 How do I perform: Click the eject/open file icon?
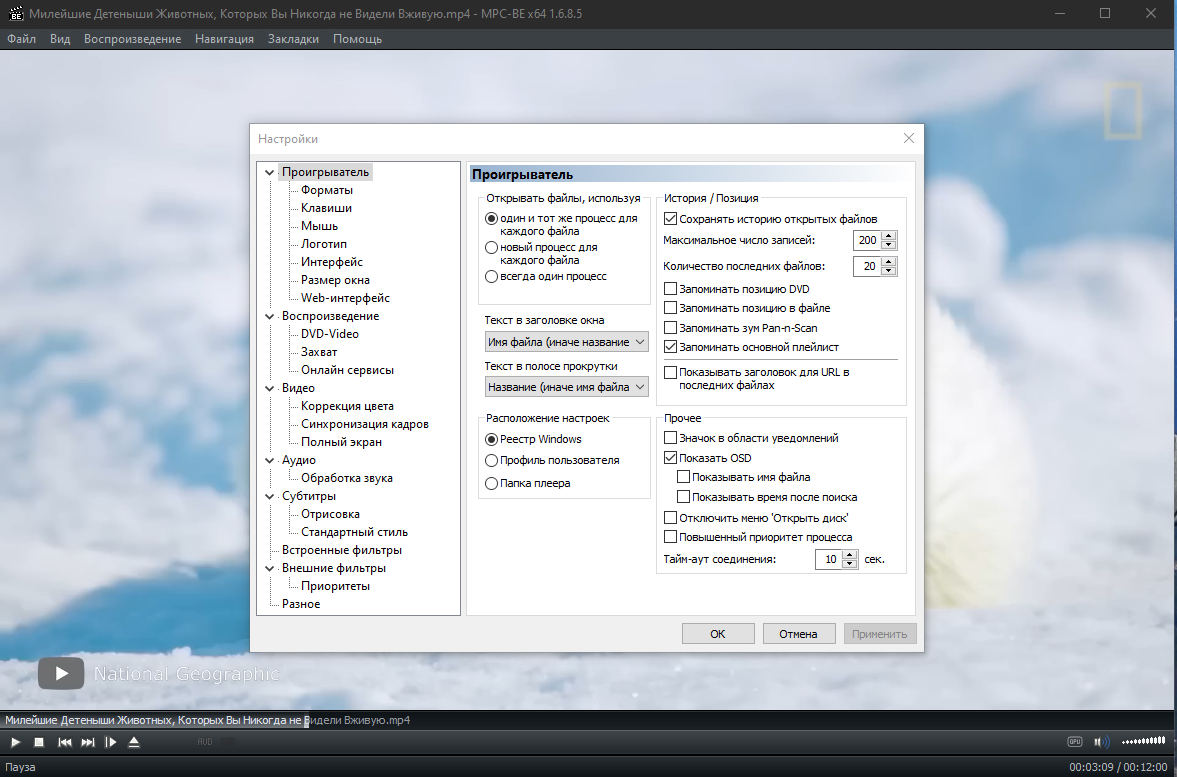point(134,742)
